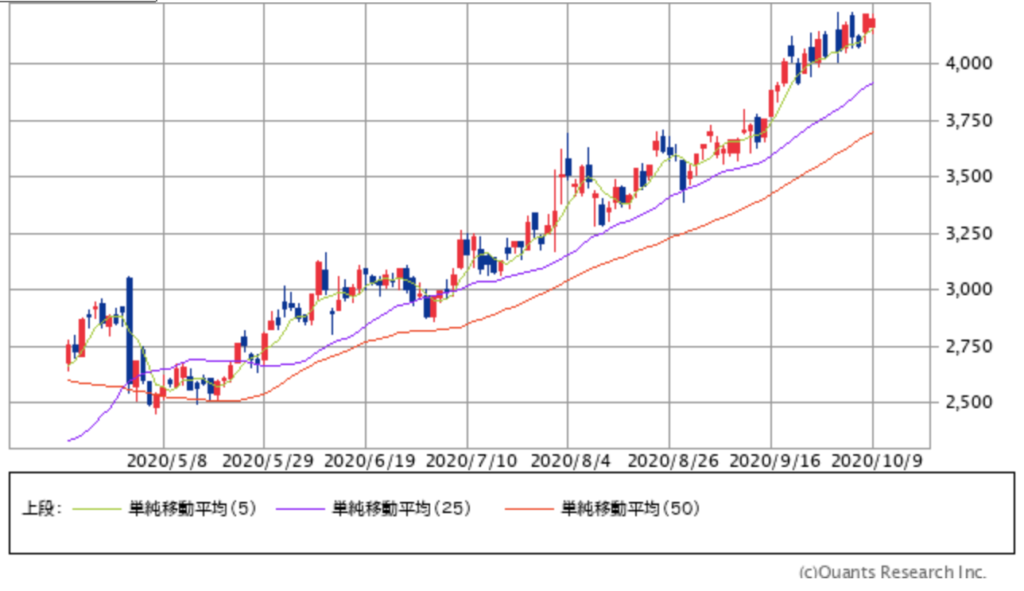Click the 単純移動平均(5) legend label
This screenshot has width=1024, height=591.
[x=193, y=508]
